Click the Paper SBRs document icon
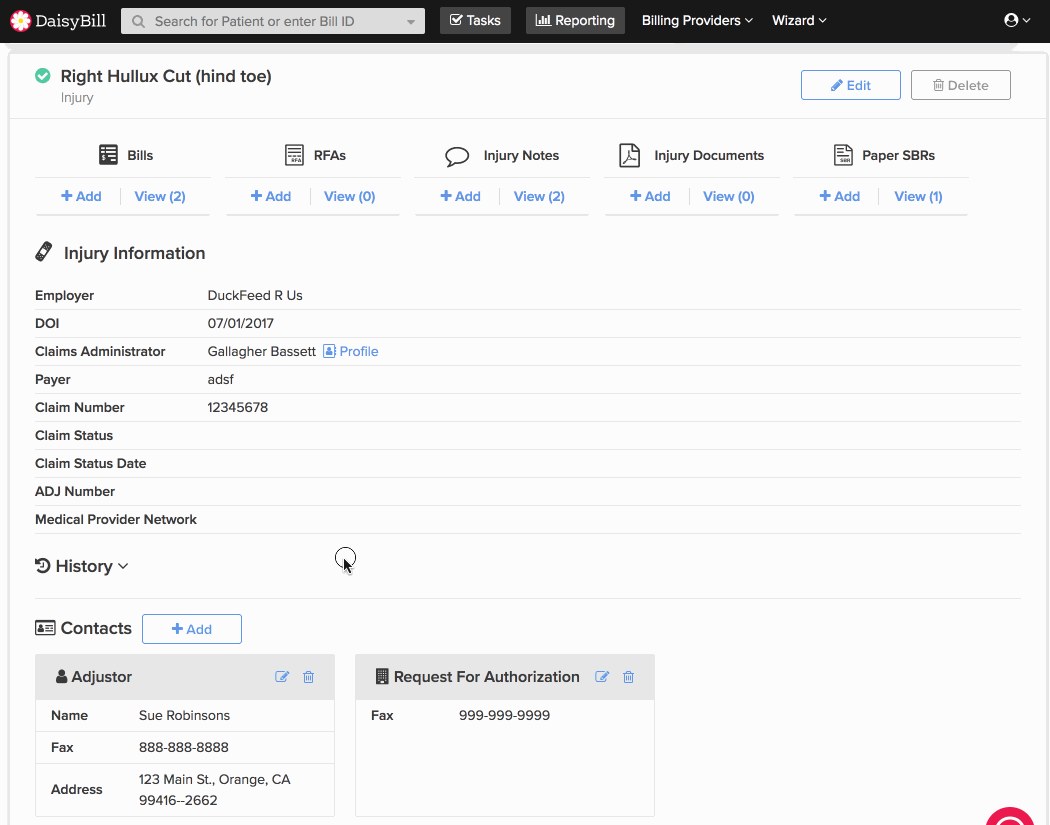Screen dimensions: 1050x825 (x=843, y=155)
